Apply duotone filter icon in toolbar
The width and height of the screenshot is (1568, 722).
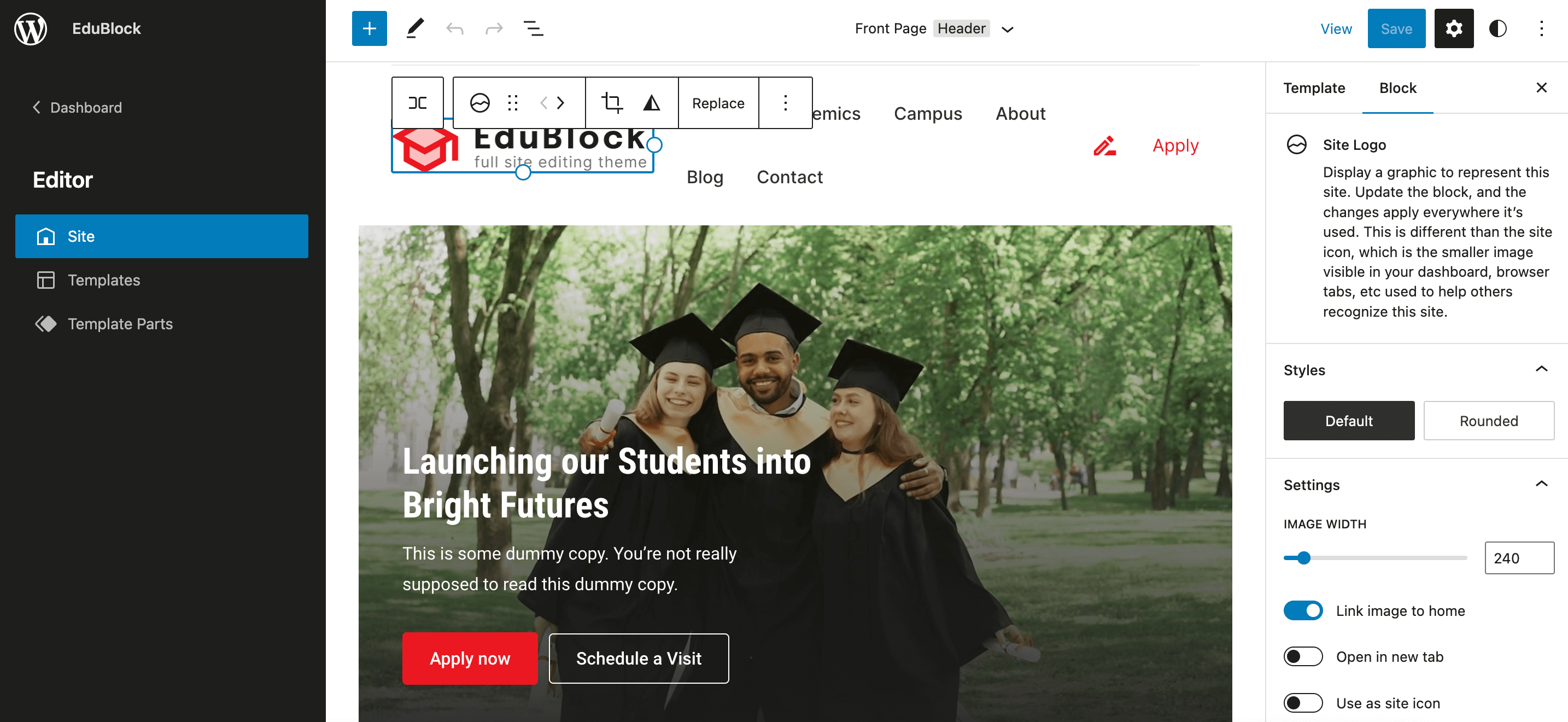click(x=651, y=103)
